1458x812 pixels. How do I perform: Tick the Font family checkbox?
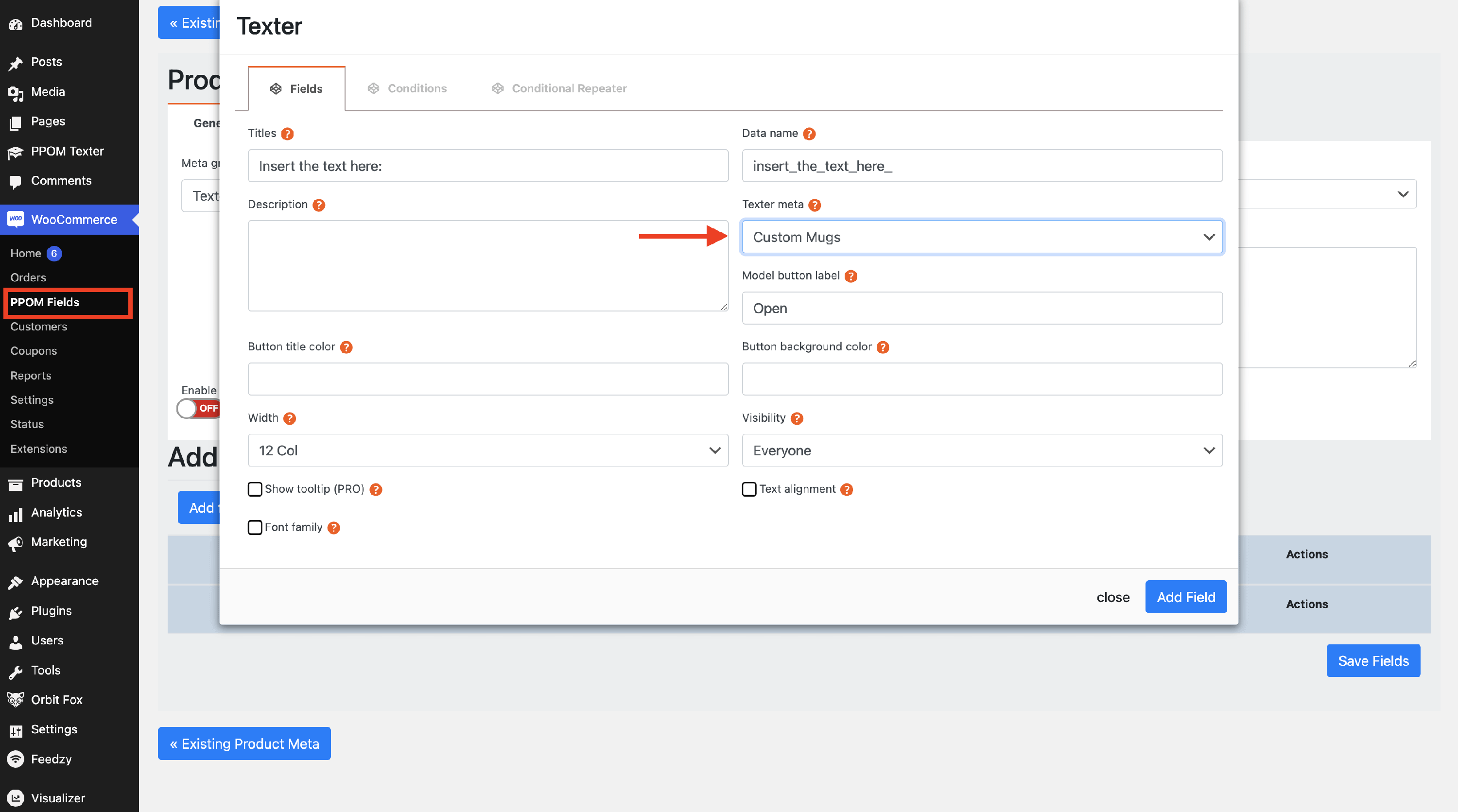(x=255, y=527)
